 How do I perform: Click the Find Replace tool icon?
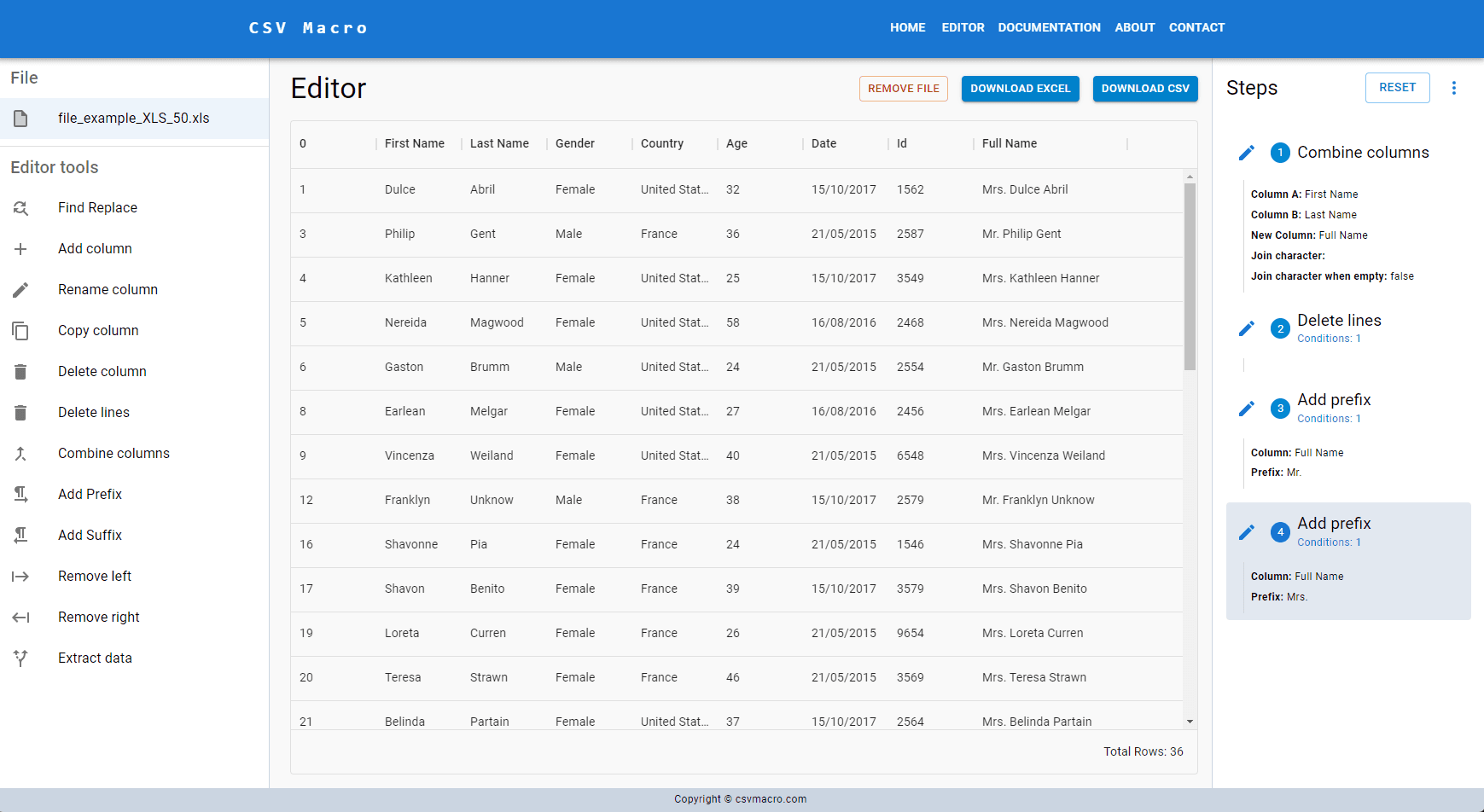tap(20, 207)
